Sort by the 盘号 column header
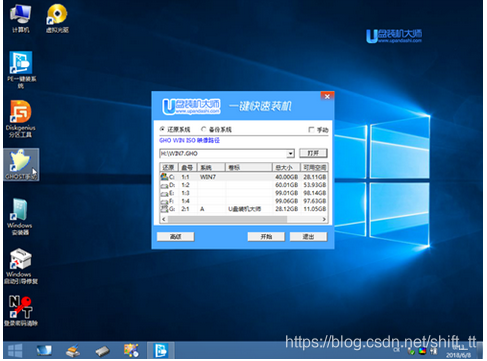 pos(188,167)
